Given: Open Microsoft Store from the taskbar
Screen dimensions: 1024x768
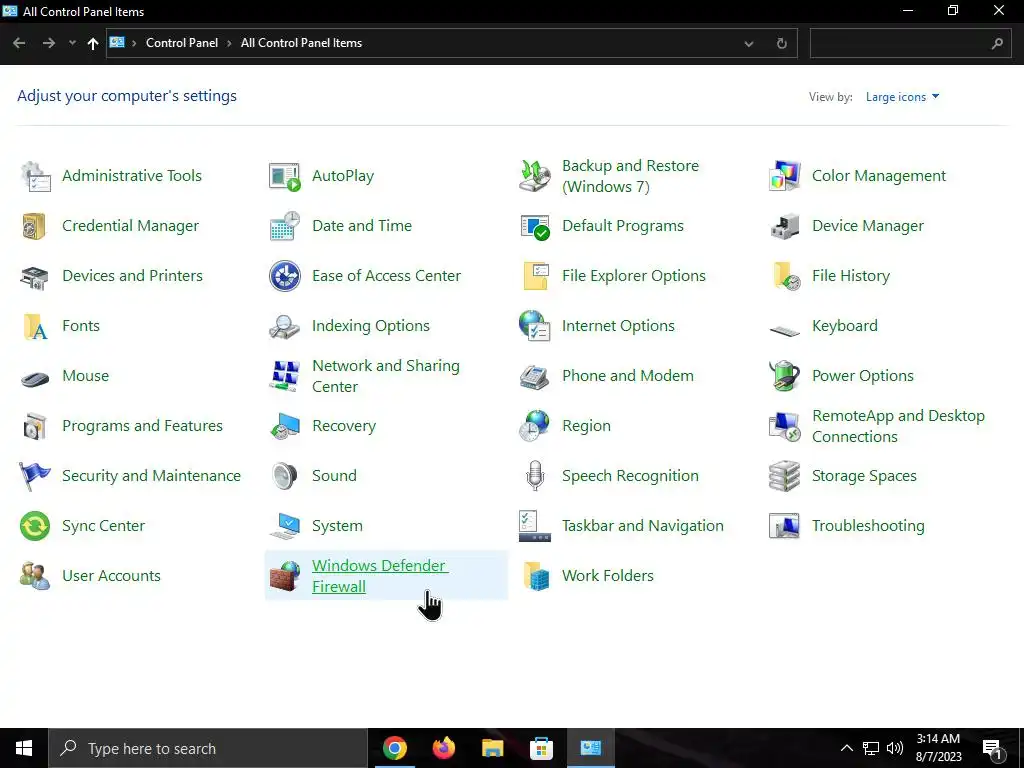Looking at the screenshot, I should pyautogui.click(x=541, y=748).
